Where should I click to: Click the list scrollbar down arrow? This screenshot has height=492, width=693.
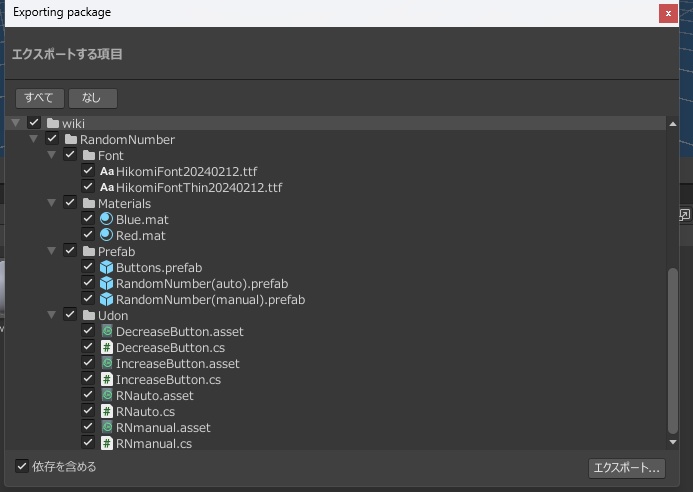coord(673,442)
